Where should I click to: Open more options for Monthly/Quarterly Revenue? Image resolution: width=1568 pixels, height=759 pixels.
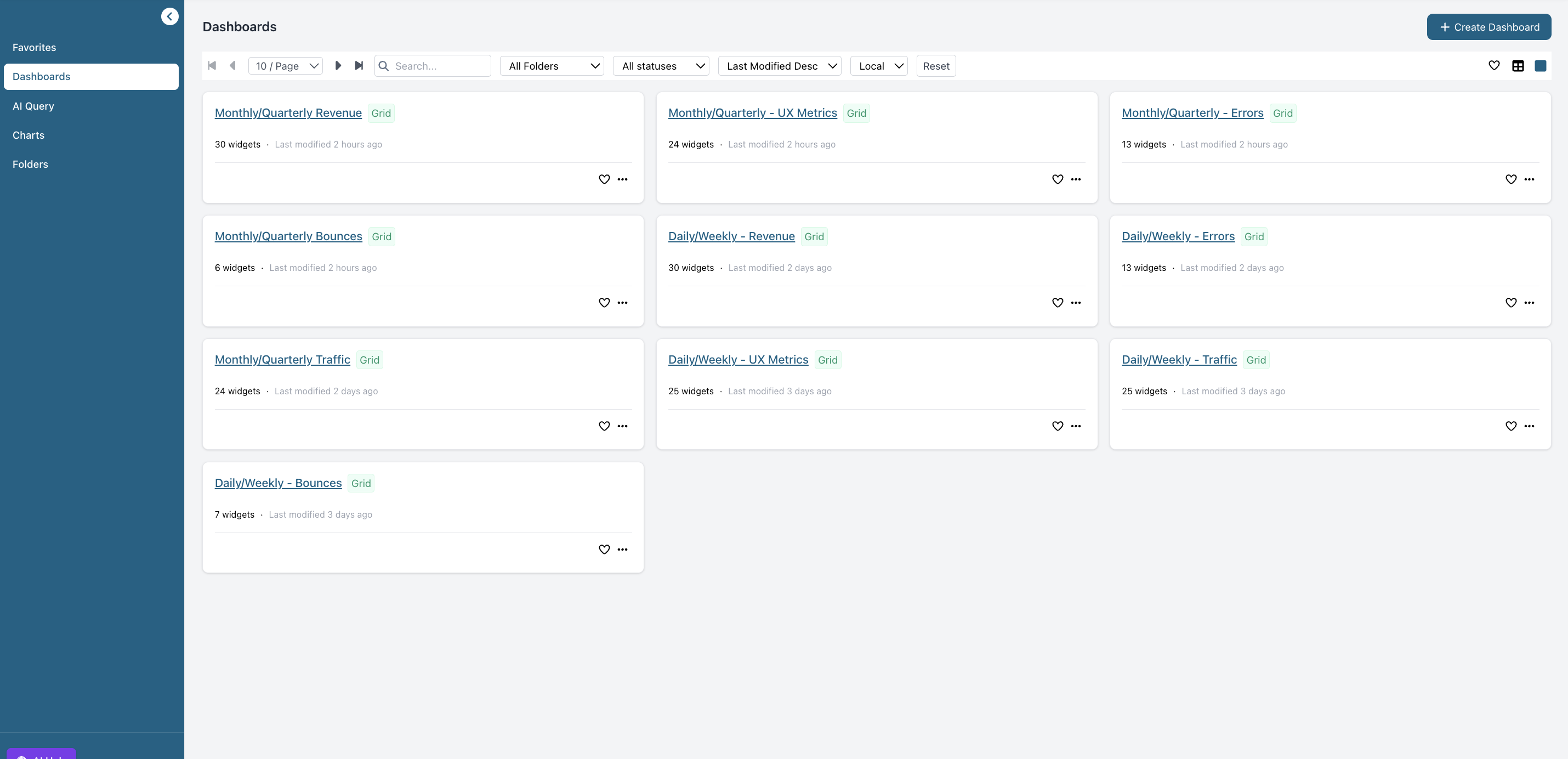point(622,179)
